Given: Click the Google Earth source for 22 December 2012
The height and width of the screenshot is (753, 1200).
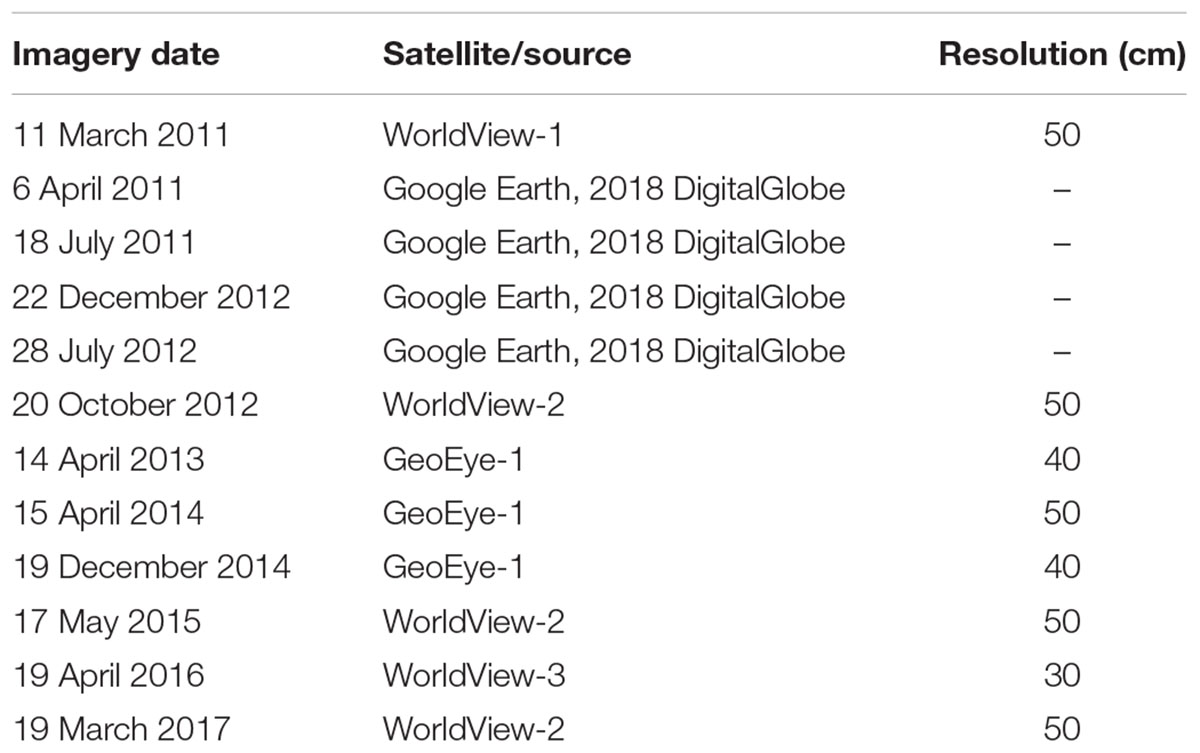Looking at the screenshot, I should pyautogui.click(x=614, y=297).
